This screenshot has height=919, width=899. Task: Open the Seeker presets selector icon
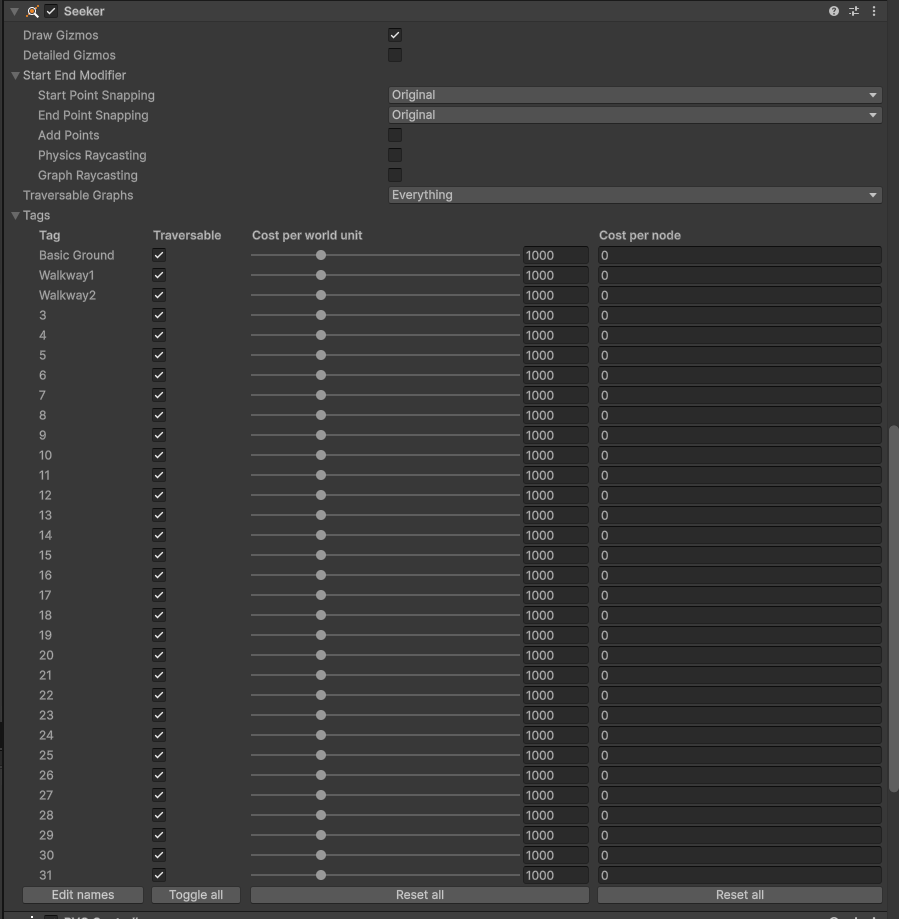tap(854, 11)
